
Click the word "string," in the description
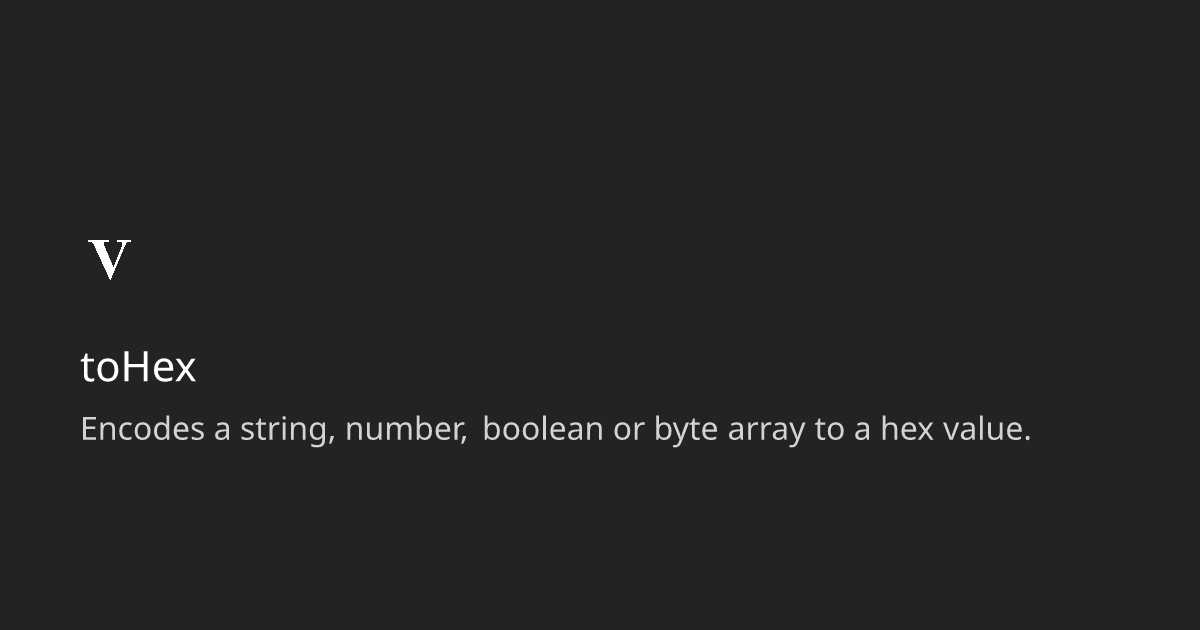pos(287,431)
